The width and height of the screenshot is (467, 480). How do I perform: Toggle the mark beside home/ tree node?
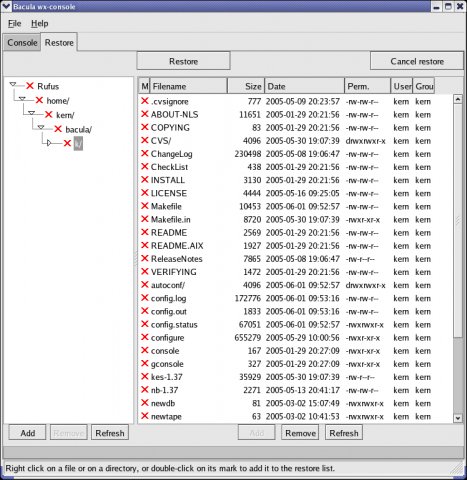[x=39, y=100]
